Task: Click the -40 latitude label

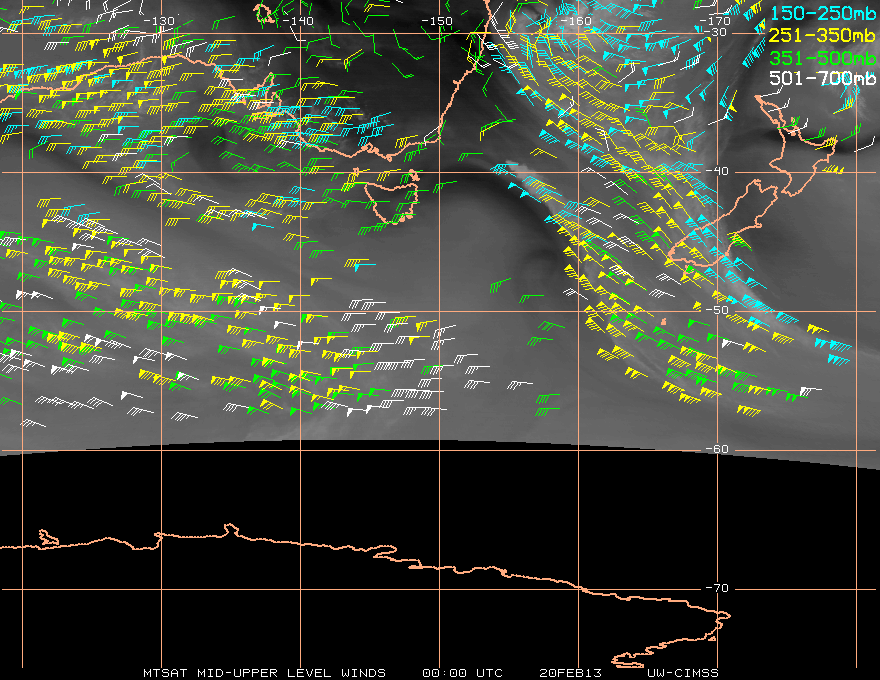Action: click(x=717, y=171)
